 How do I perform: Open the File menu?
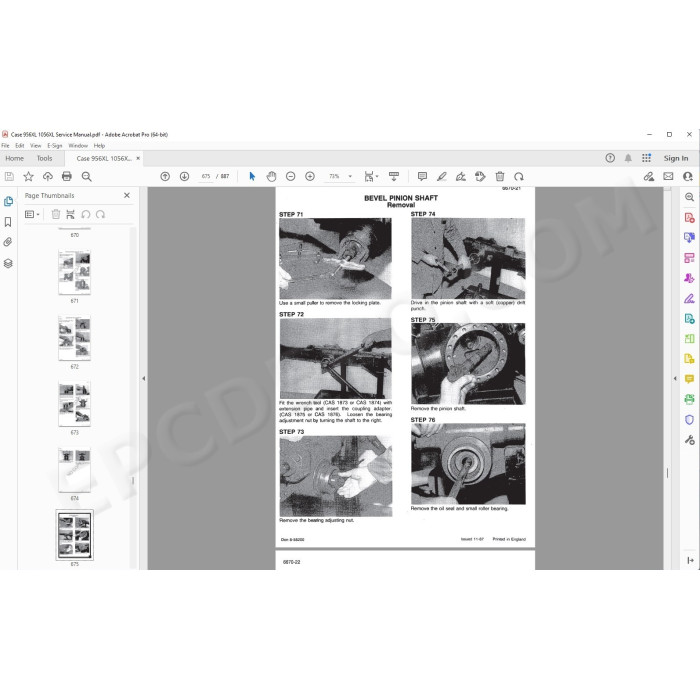pos(5,146)
